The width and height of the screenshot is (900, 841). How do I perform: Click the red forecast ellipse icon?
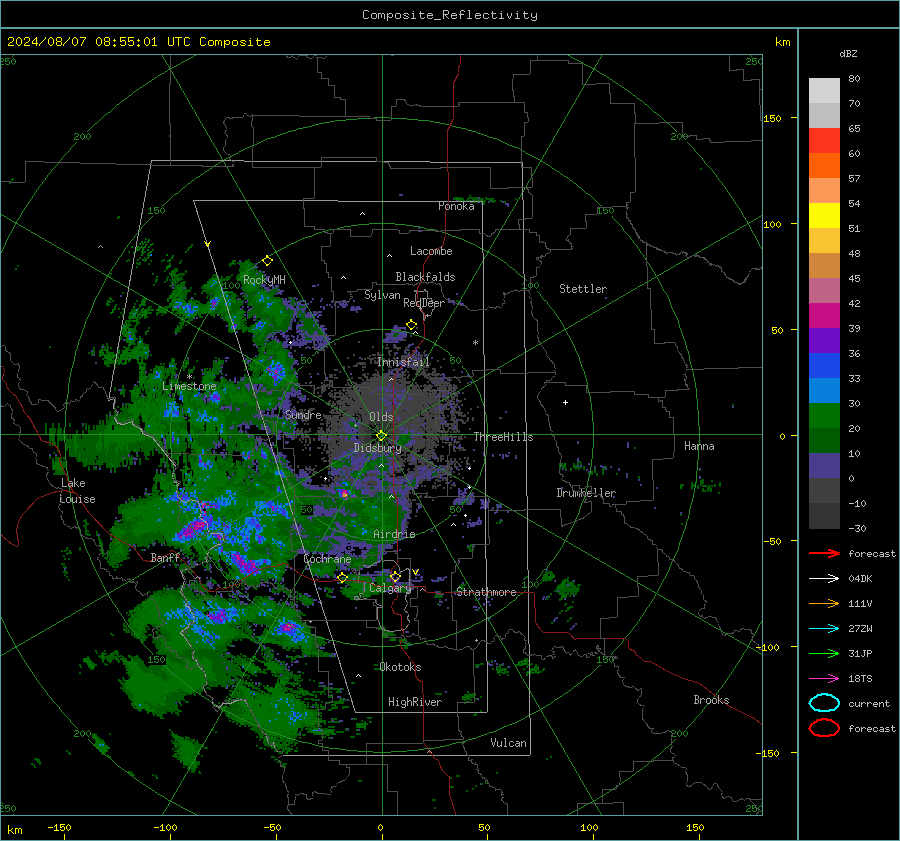click(x=824, y=728)
